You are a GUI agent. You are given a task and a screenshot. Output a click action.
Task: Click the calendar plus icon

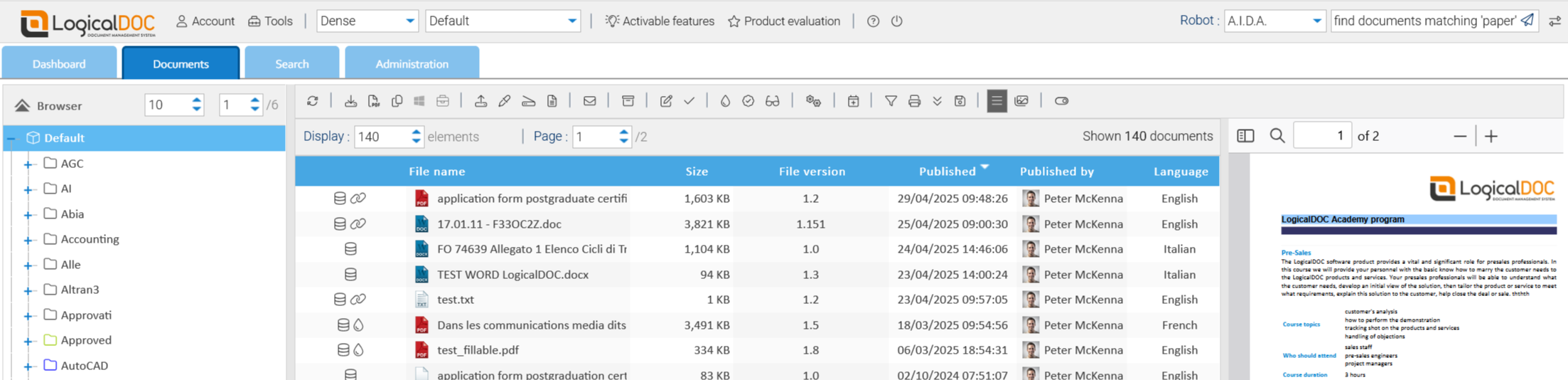point(853,101)
